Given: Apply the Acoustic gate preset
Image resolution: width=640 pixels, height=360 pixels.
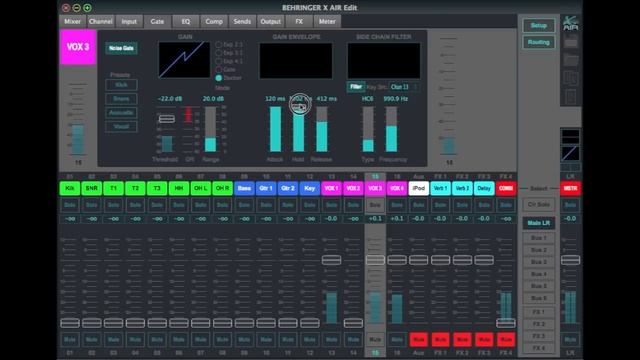Looking at the screenshot, I should [x=121, y=113].
